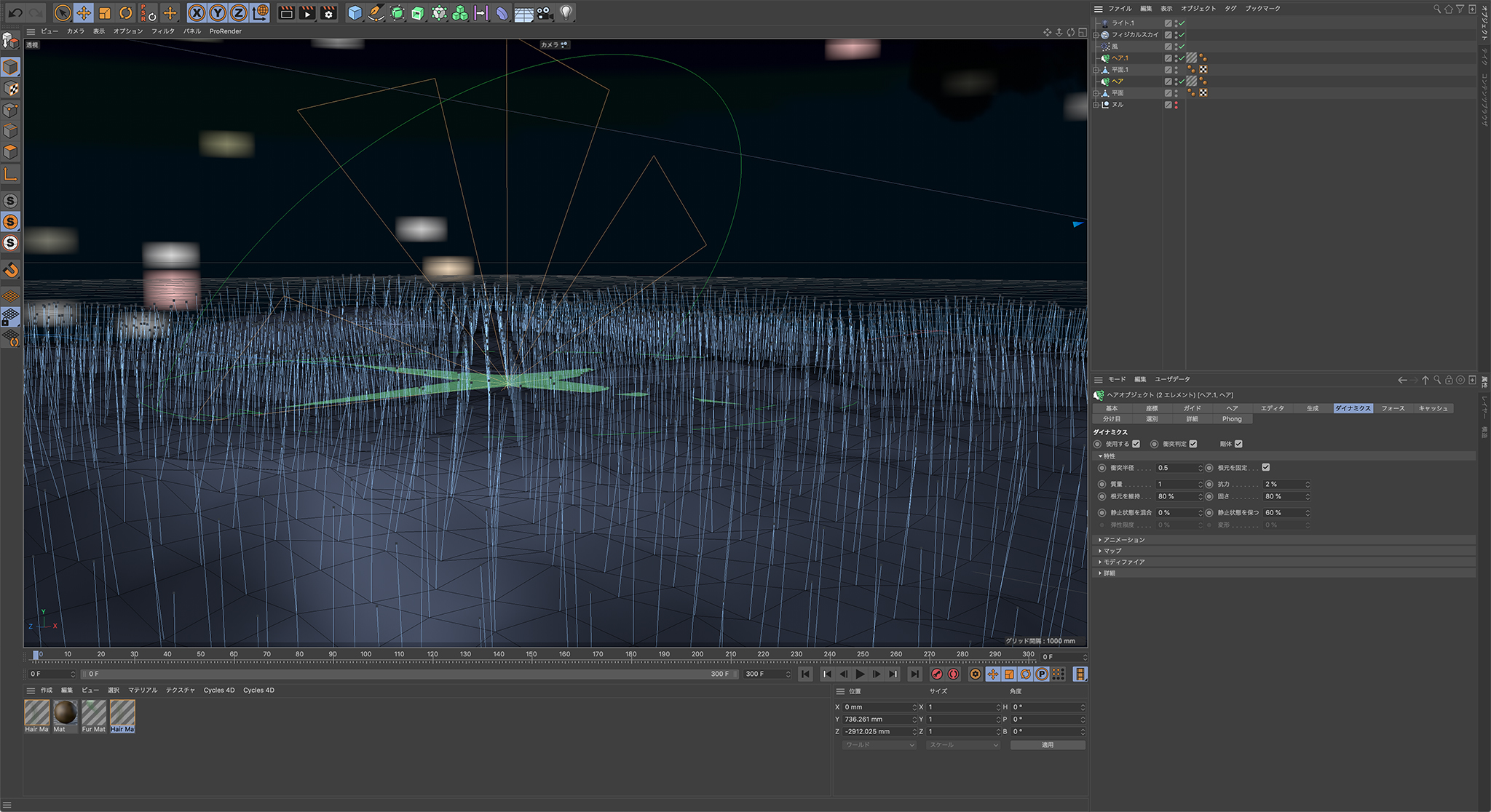Expand the 平面.1 object hierarchy

click(x=1096, y=69)
